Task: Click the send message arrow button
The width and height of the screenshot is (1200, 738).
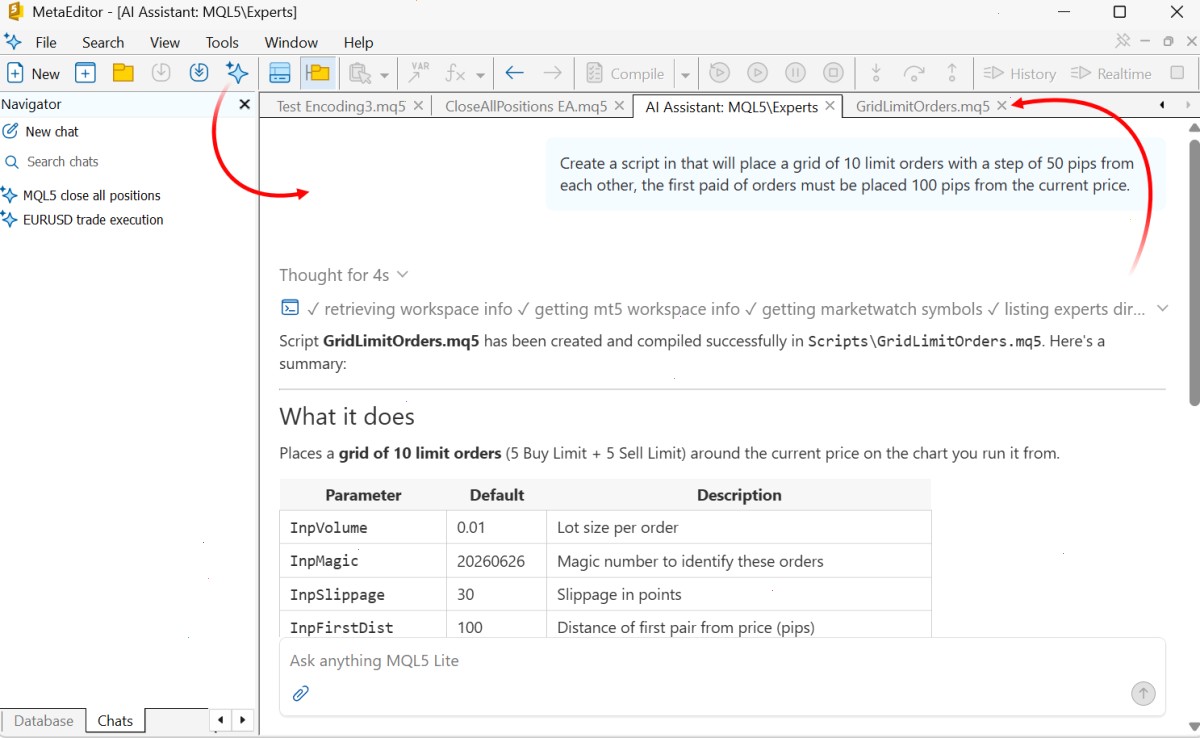Action: [1143, 693]
